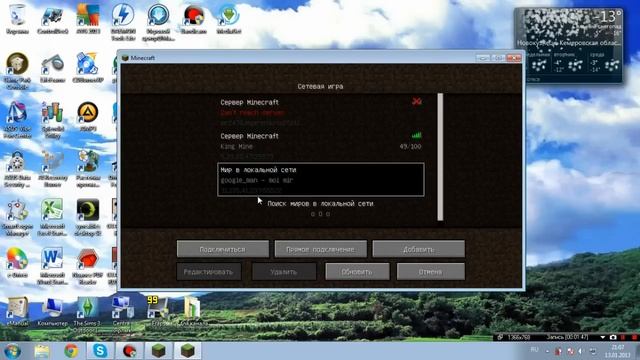Open the AVG 2013 desktop shortcut
Viewport: 640px width, 360px height.
point(88,18)
